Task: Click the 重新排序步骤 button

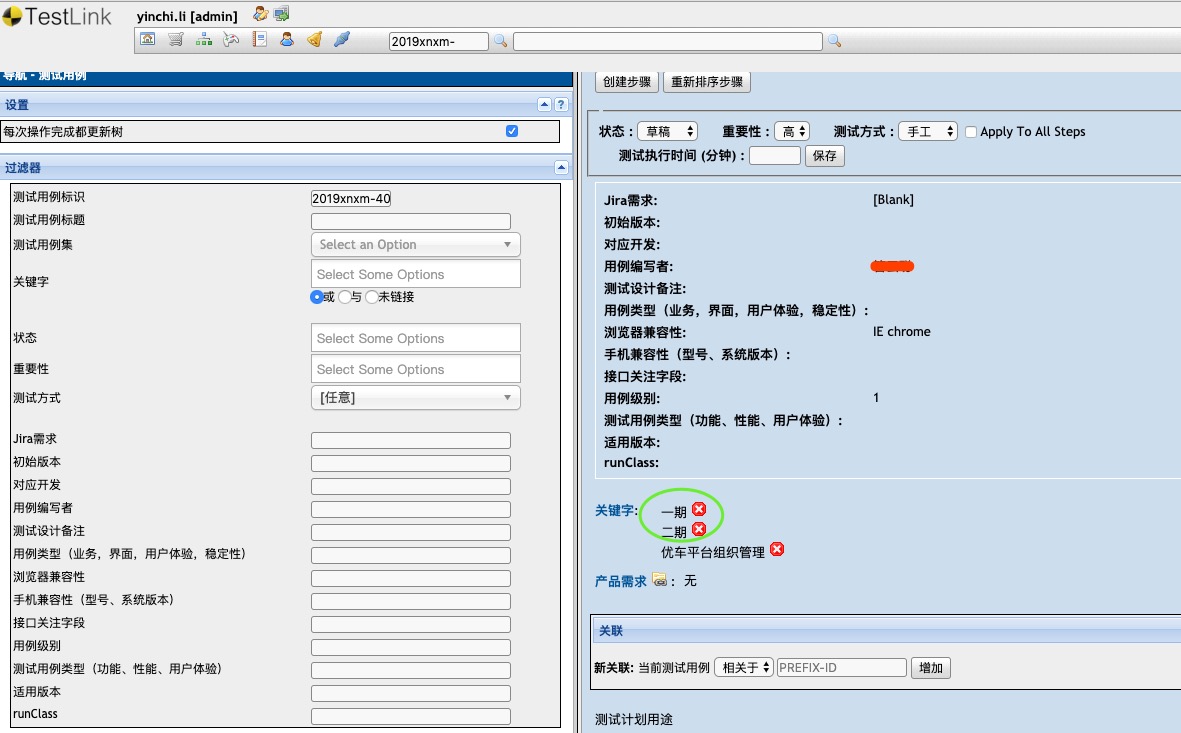Action: [x=706, y=81]
